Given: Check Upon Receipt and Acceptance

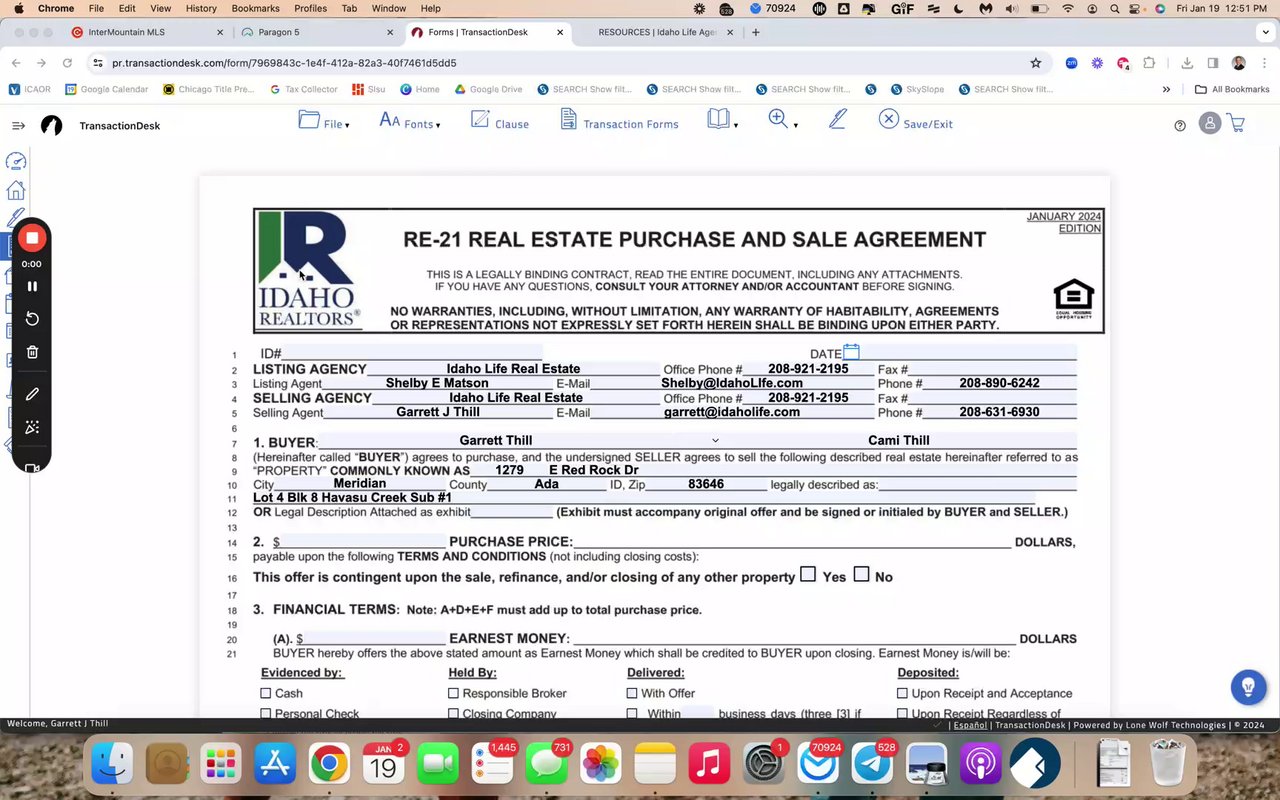Looking at the screenshot, I should 902,693.
